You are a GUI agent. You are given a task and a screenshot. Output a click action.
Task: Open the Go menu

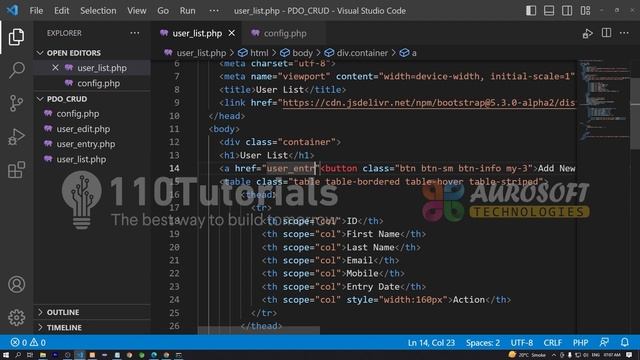coord(163,11)
